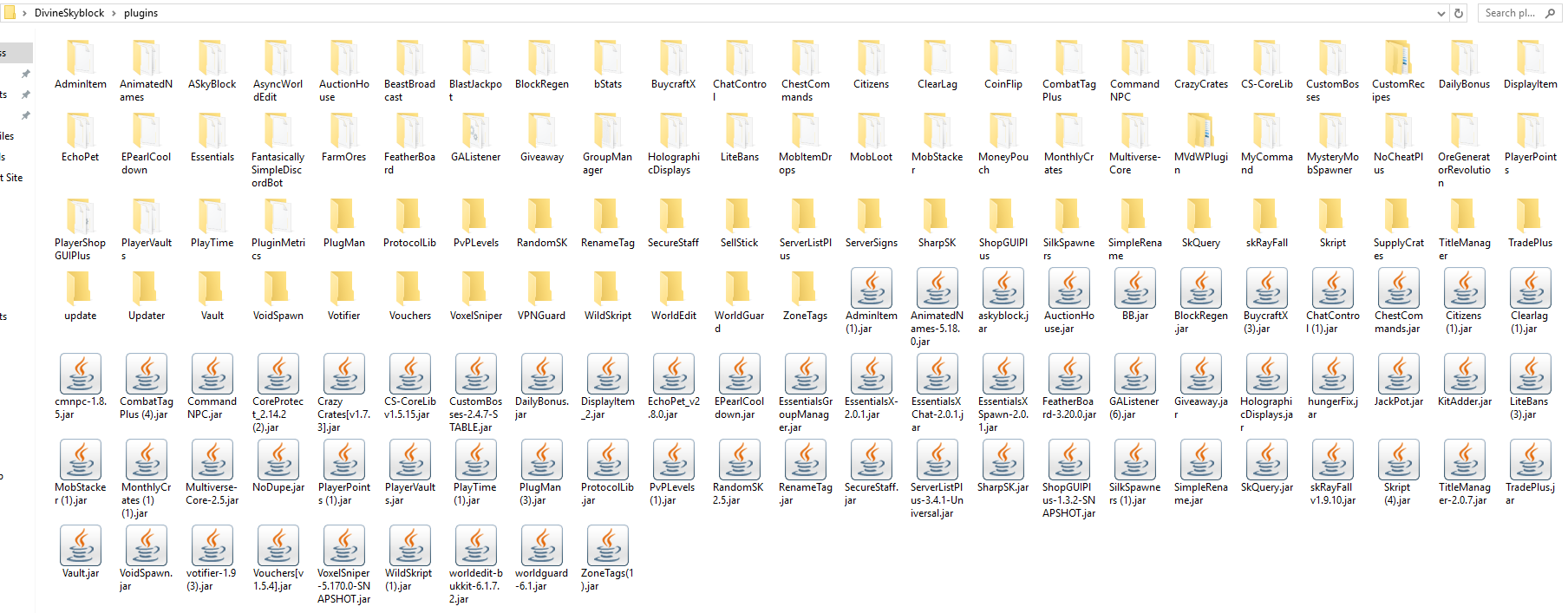1568x613 pixels.
Task: Select the VoidSpawn.jar file
Action: point(147,558)
